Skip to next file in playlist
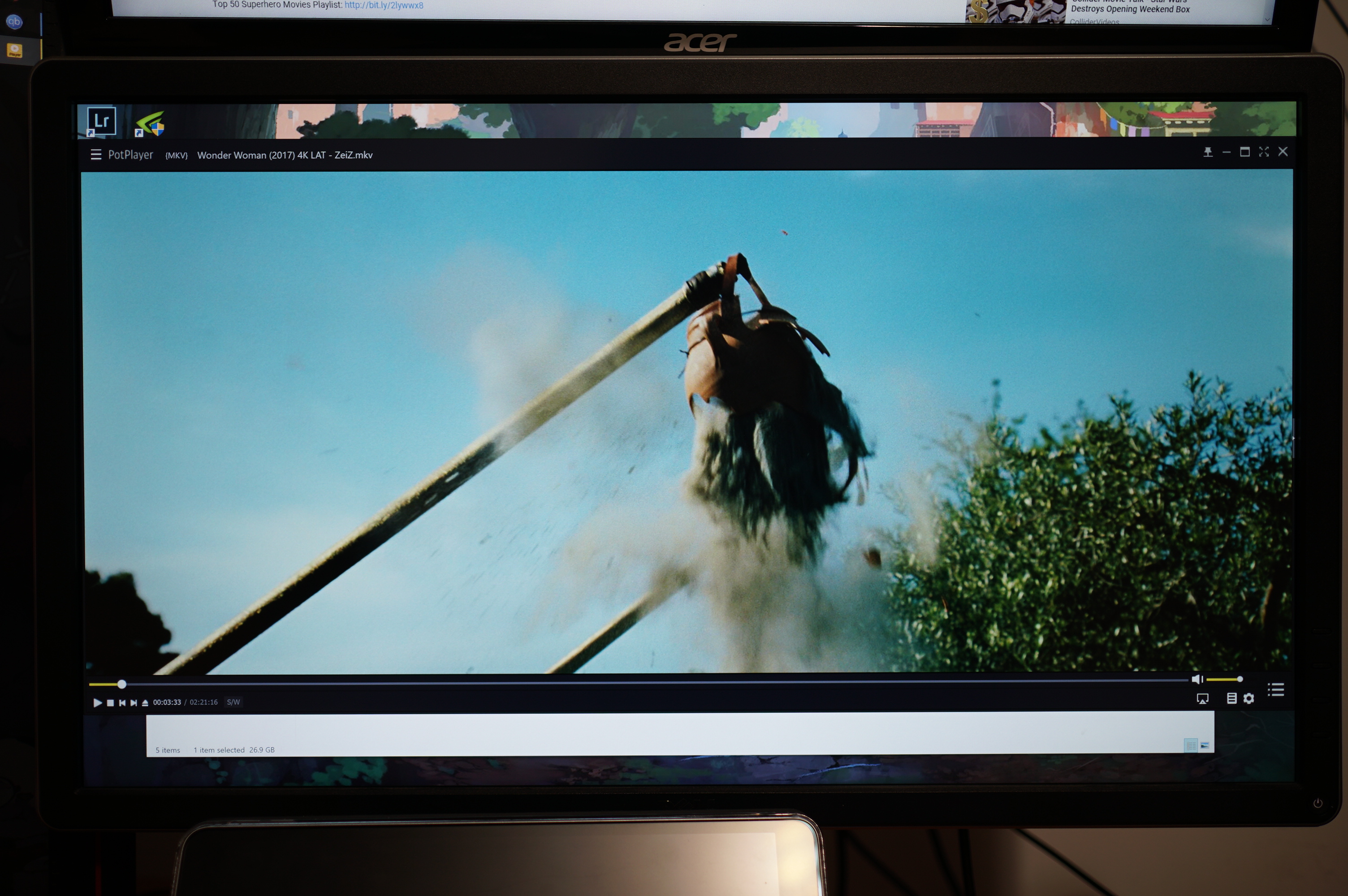The width and height of the screenshot is (1348, 896). [134, 702]
